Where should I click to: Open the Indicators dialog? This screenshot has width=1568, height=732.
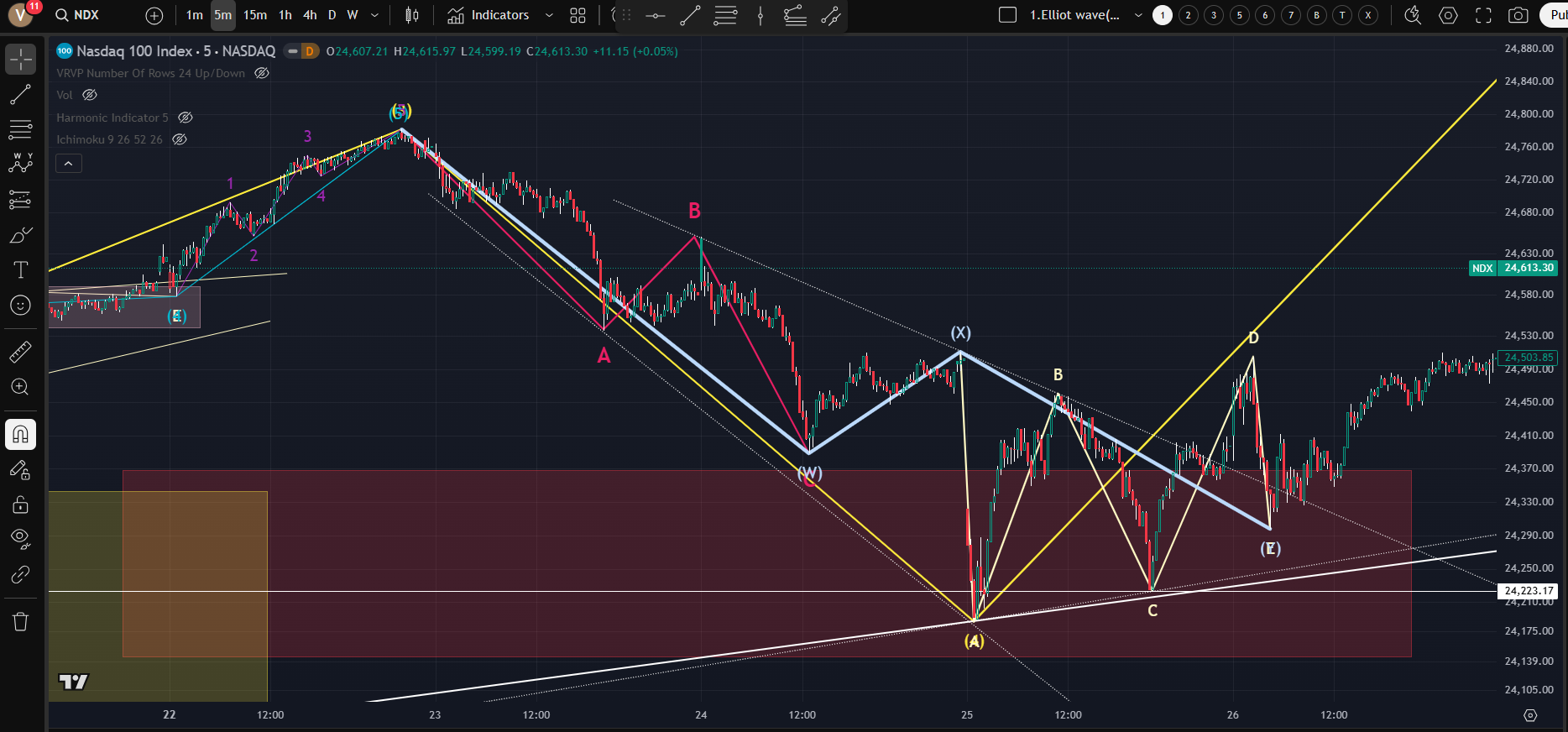tap(489, 15)
